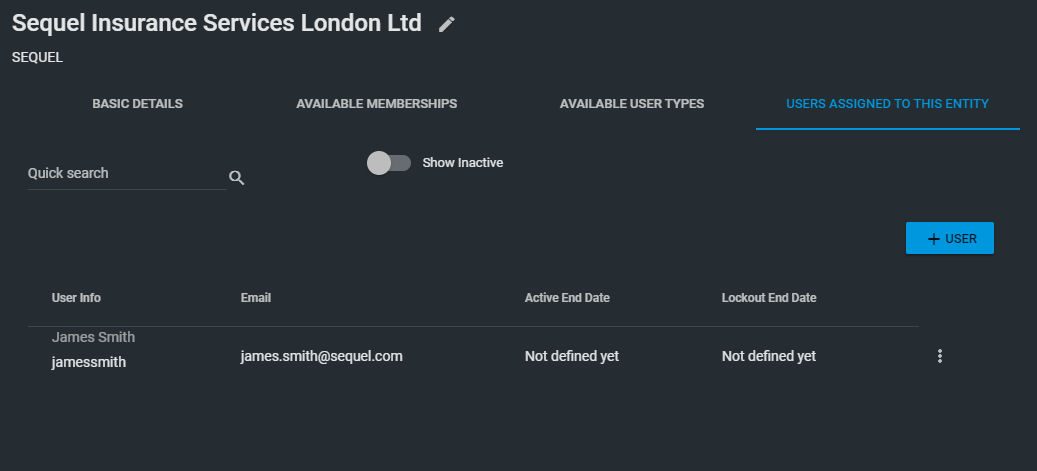Select the James Smith user name
The image size is (1037, 471).
coord(93,337)
